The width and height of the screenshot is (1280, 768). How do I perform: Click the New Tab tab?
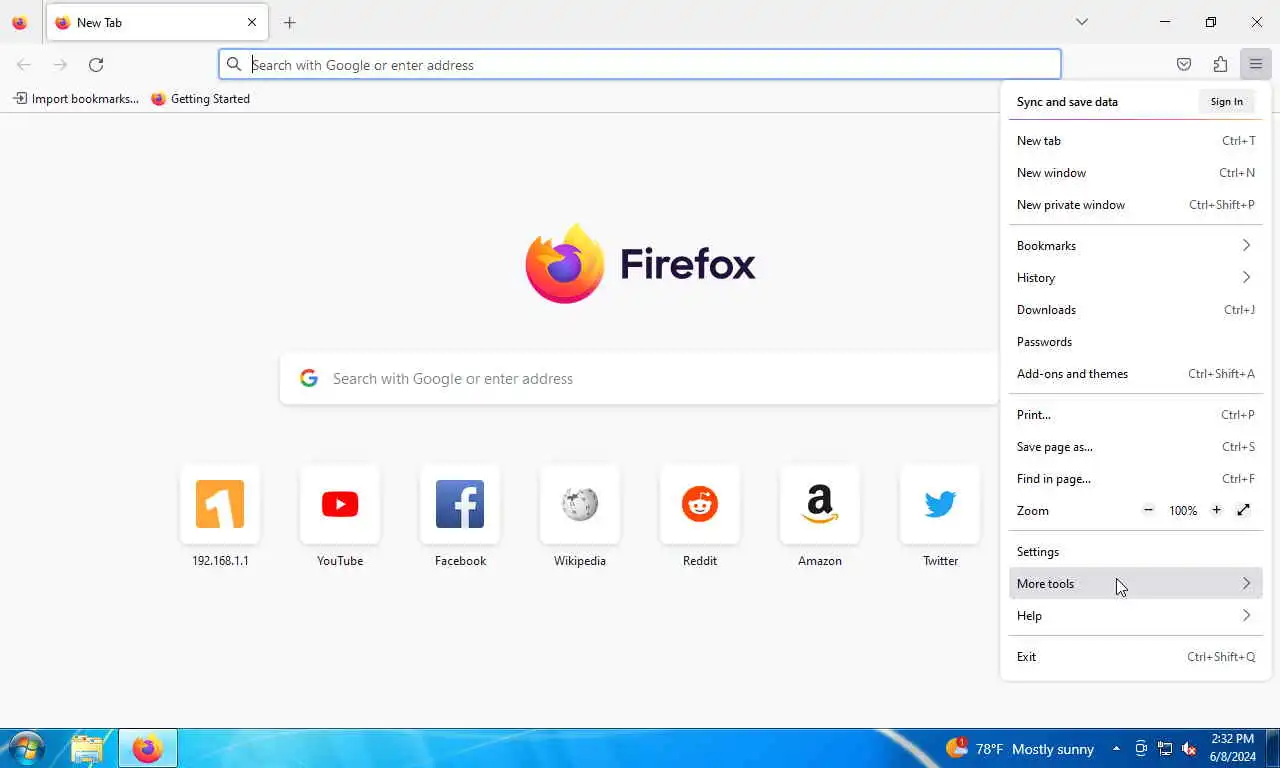pos(157,22)
